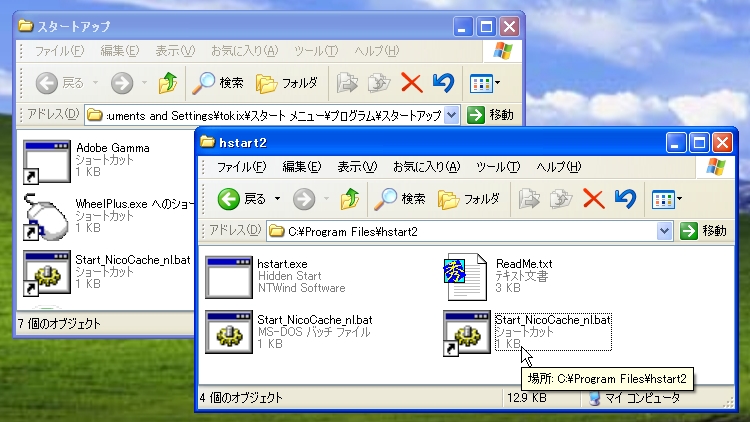Click Forward arrow in スタートアップ window
The width and height of the screenshot is (750, 422).
click(x=122, y=83)
